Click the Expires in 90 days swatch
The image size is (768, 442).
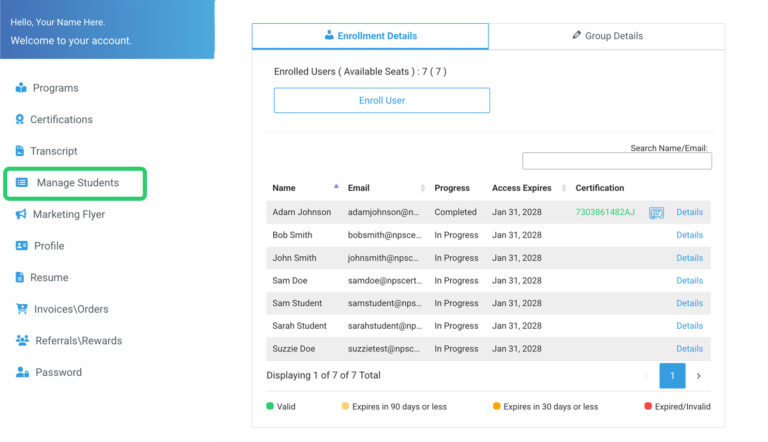[x=345, y=406]
